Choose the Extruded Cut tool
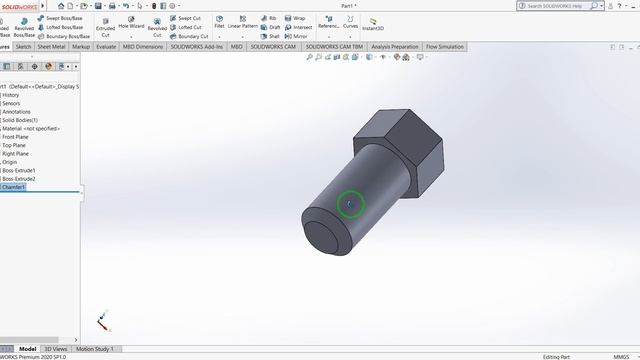The height and width of the screenshot is (360, 640). point(105,27)
